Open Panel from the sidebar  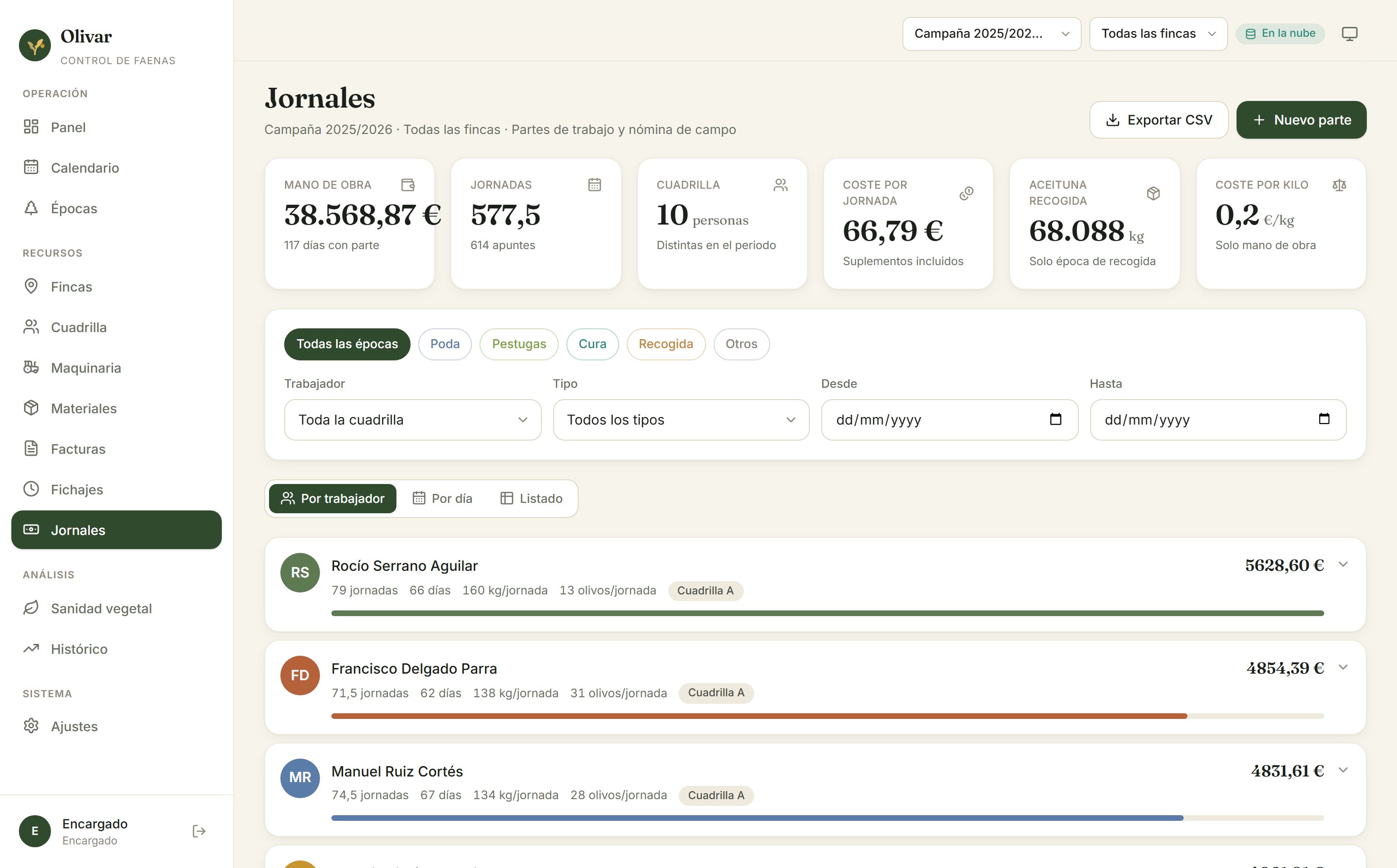pyautogui.click(x=117, y=127)
